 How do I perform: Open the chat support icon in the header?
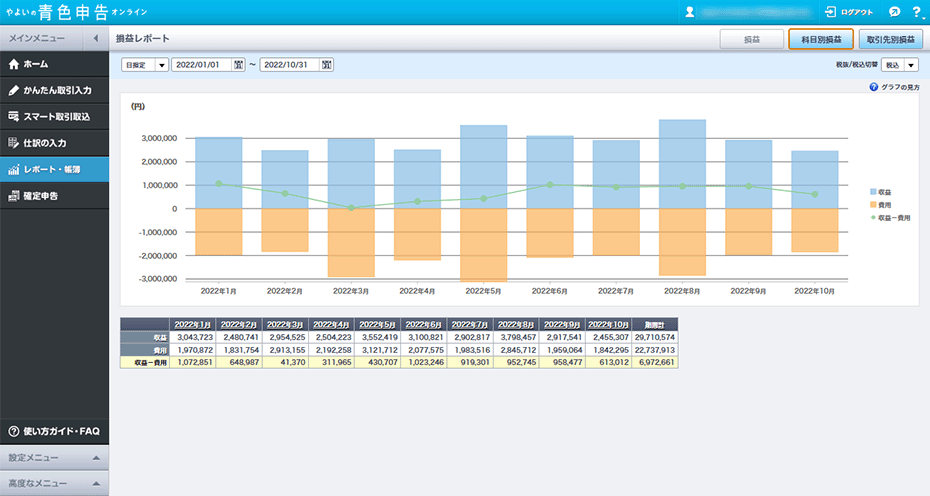click(x=894, y=12)
